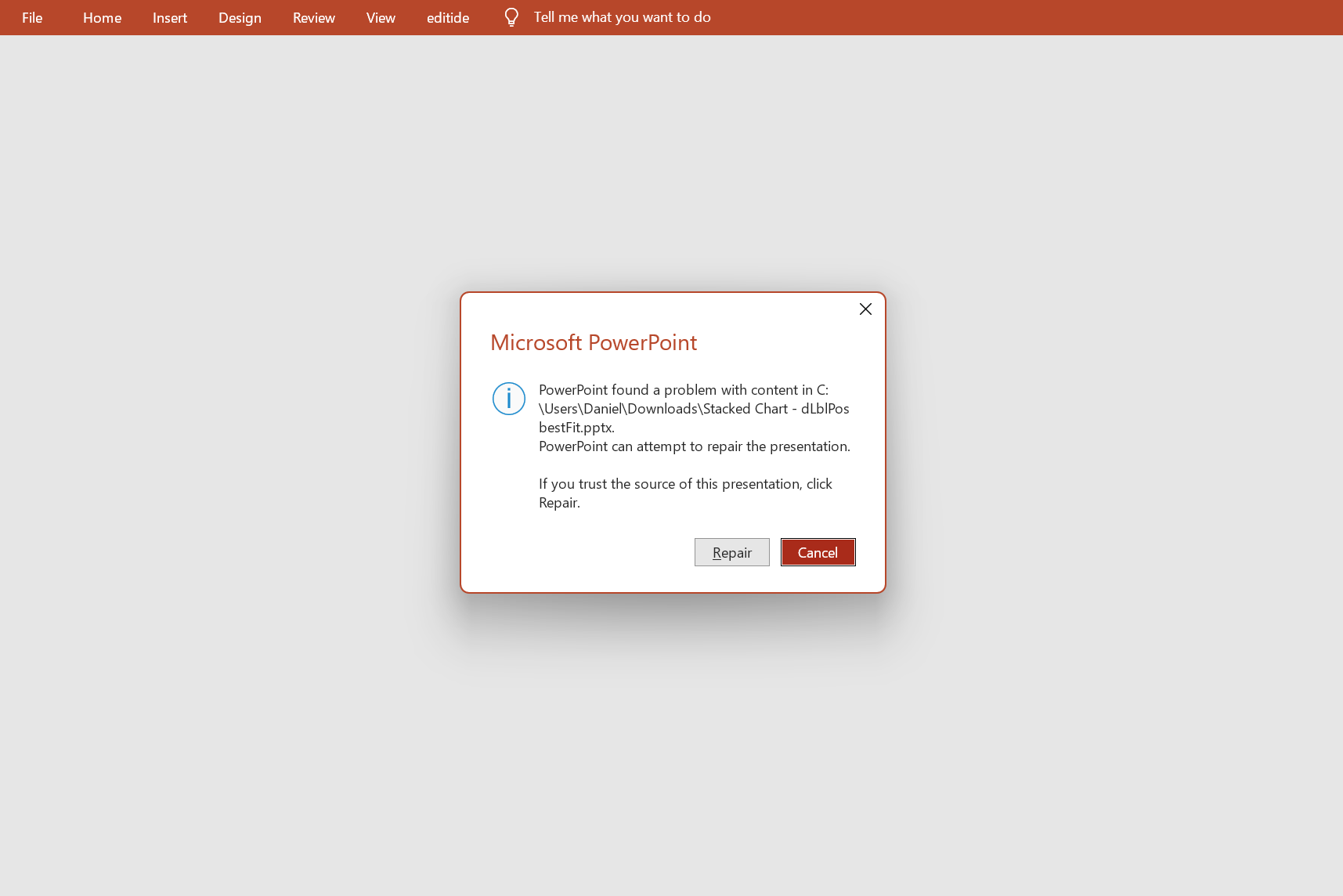Viewport: 1343px width, 896px height.
Task: Click the Microsoft PowerPoint dialog title
Action: [x=594, y=342]
